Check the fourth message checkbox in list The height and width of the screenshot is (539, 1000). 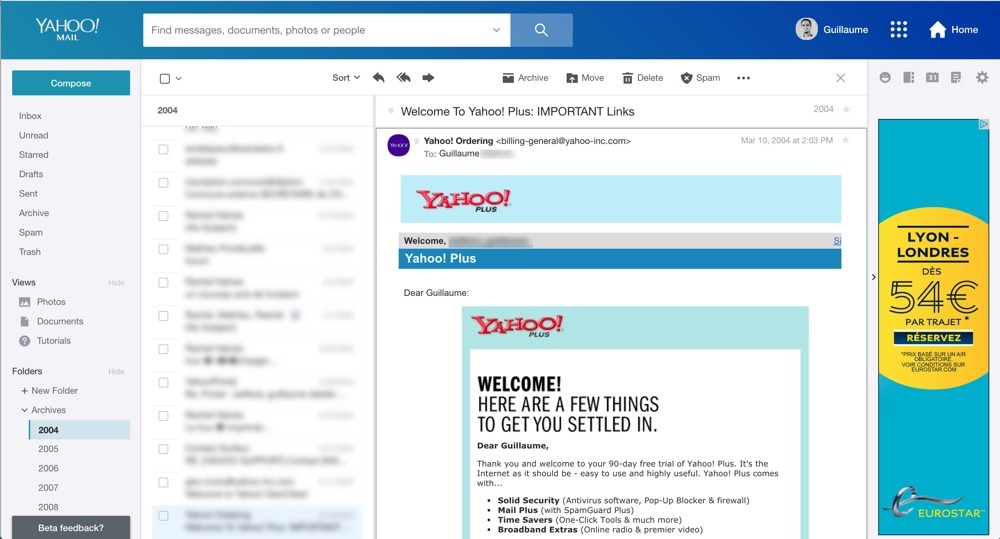(x=163, y=249)
